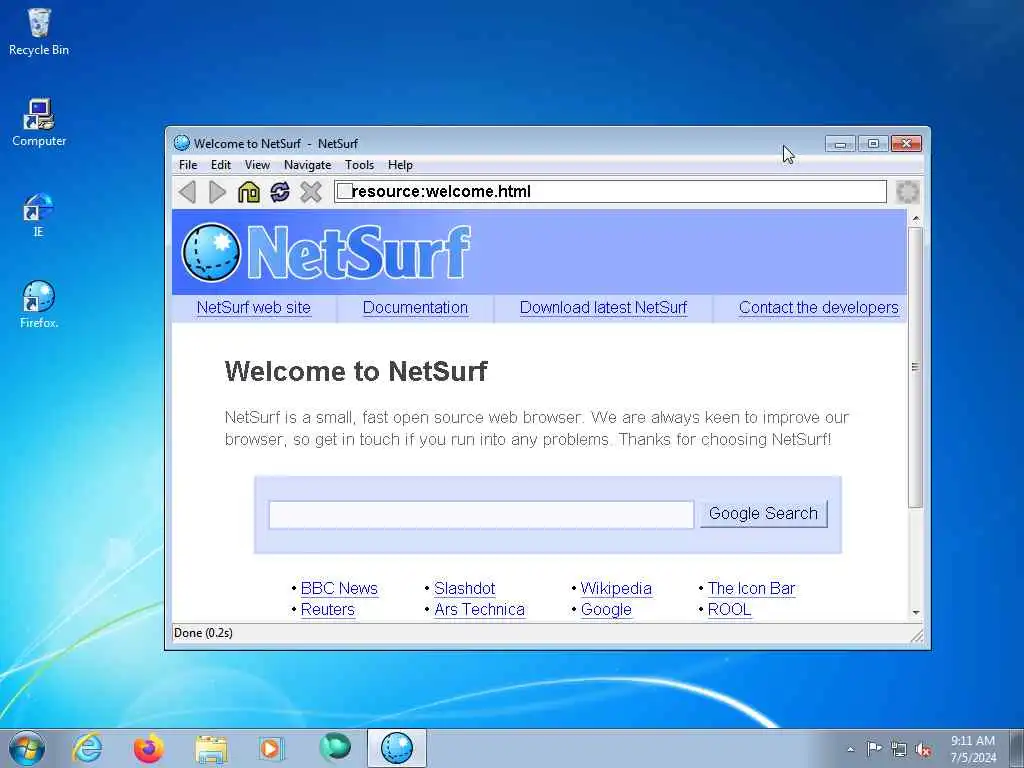Select the Firefox desktop shortcut
Image resolution: width=1024 pixels, height=768 pixels.
(x=39, y=305)
